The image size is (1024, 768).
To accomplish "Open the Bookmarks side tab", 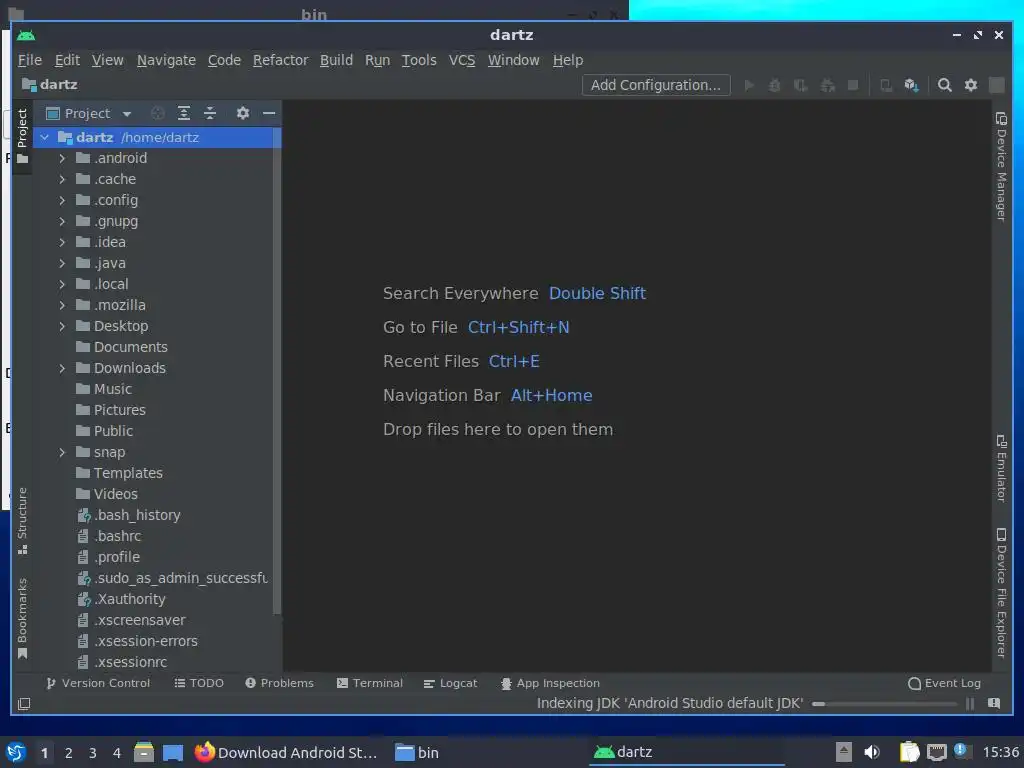I will click(x=22, y=618).
